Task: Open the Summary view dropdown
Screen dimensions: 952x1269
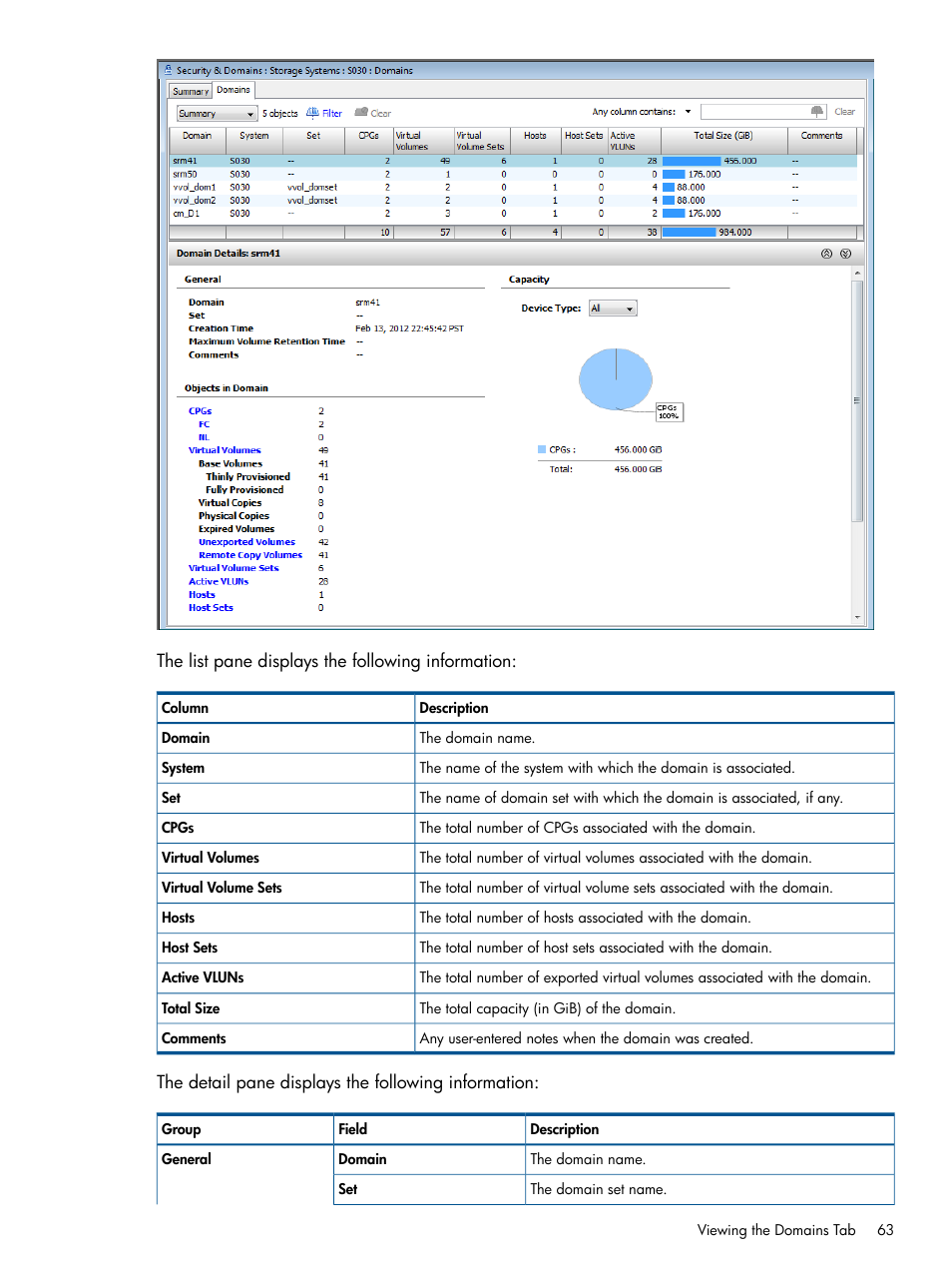Action: click(x=217, y=114)
